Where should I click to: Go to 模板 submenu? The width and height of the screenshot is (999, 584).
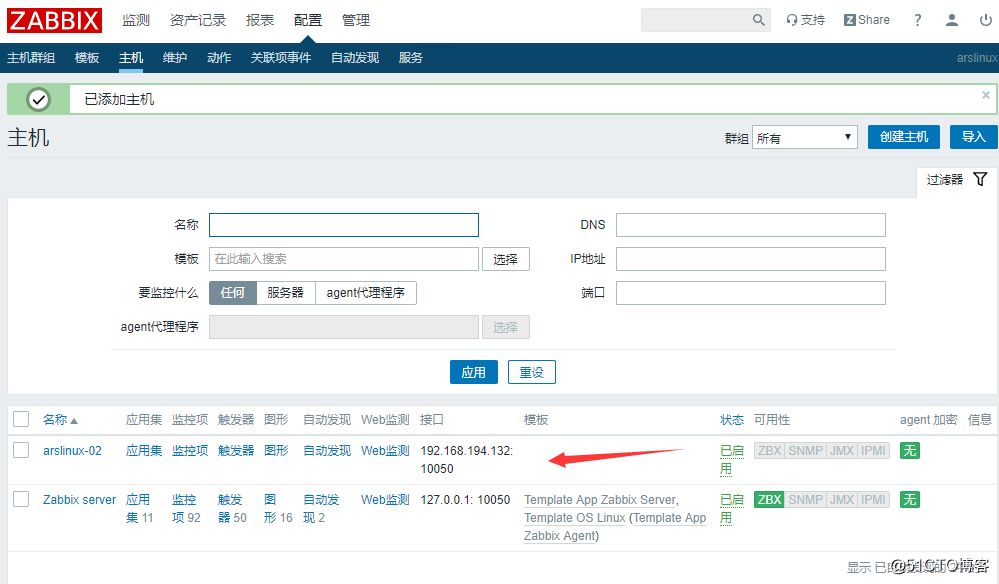click(x=87, y=58)
